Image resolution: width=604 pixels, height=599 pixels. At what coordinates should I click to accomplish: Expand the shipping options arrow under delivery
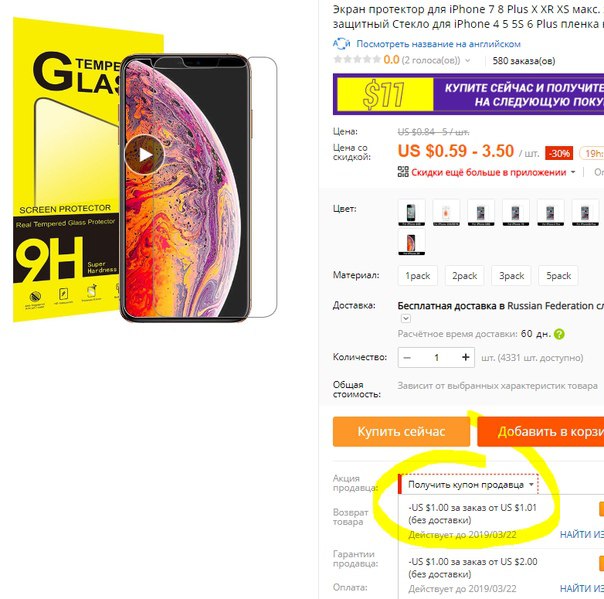pyautogui.click(x=406, y=319)
